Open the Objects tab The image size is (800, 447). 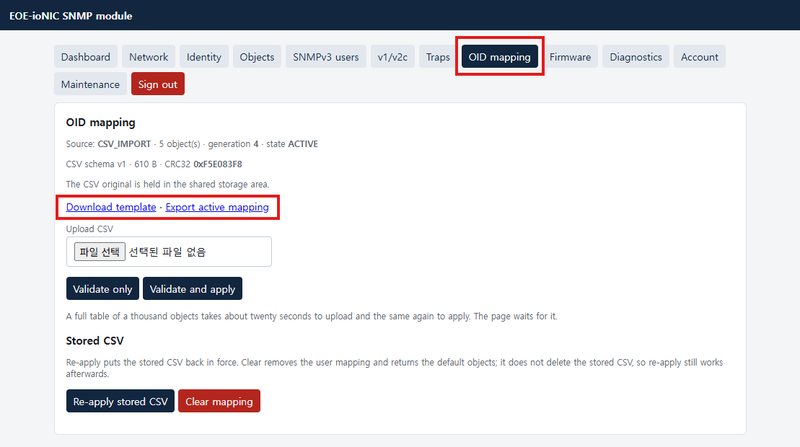point(257,57)
